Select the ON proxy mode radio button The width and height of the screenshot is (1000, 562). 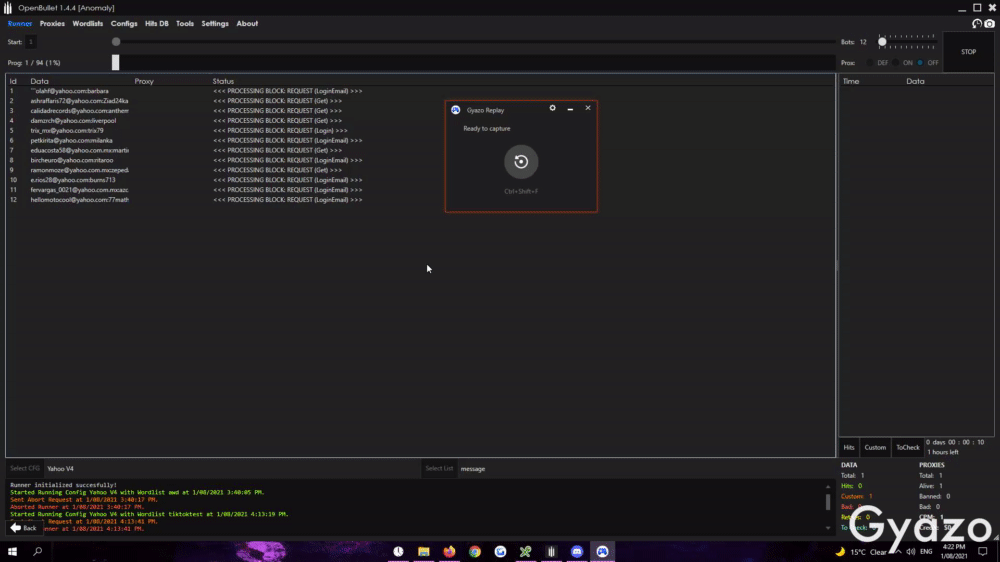(895, 63)
